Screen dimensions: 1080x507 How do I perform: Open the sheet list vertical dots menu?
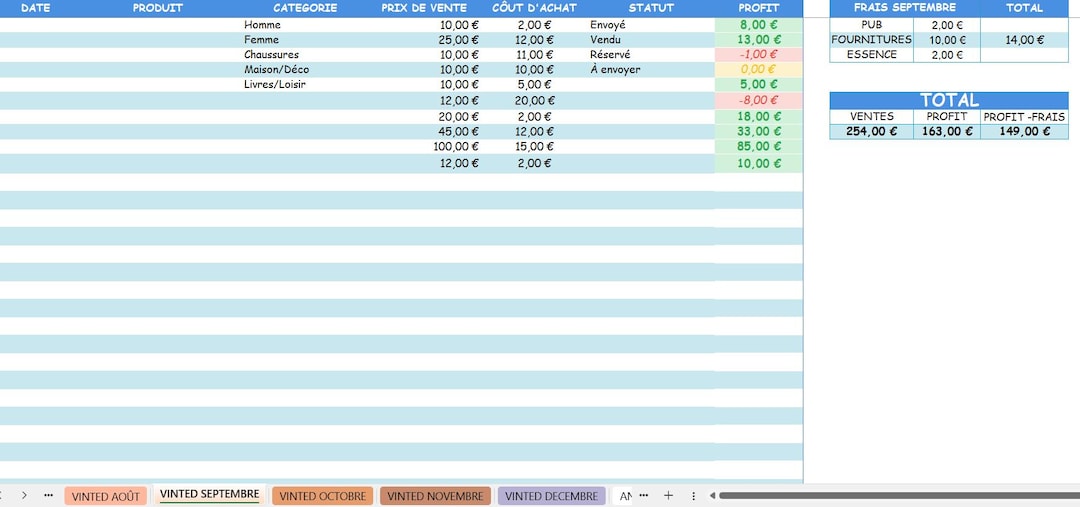(693, 495)
